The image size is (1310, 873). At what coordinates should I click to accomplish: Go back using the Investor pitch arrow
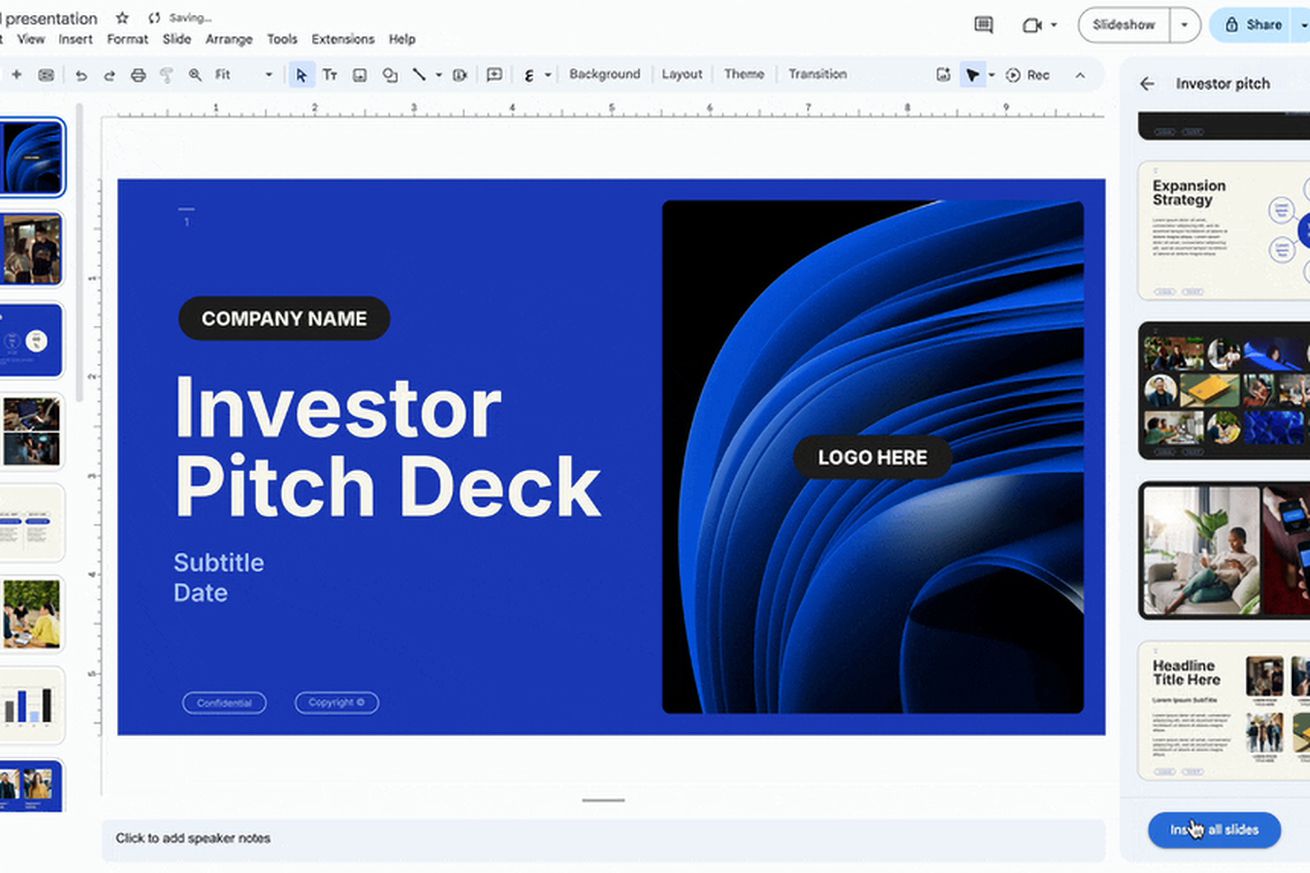pos(1147,84)
